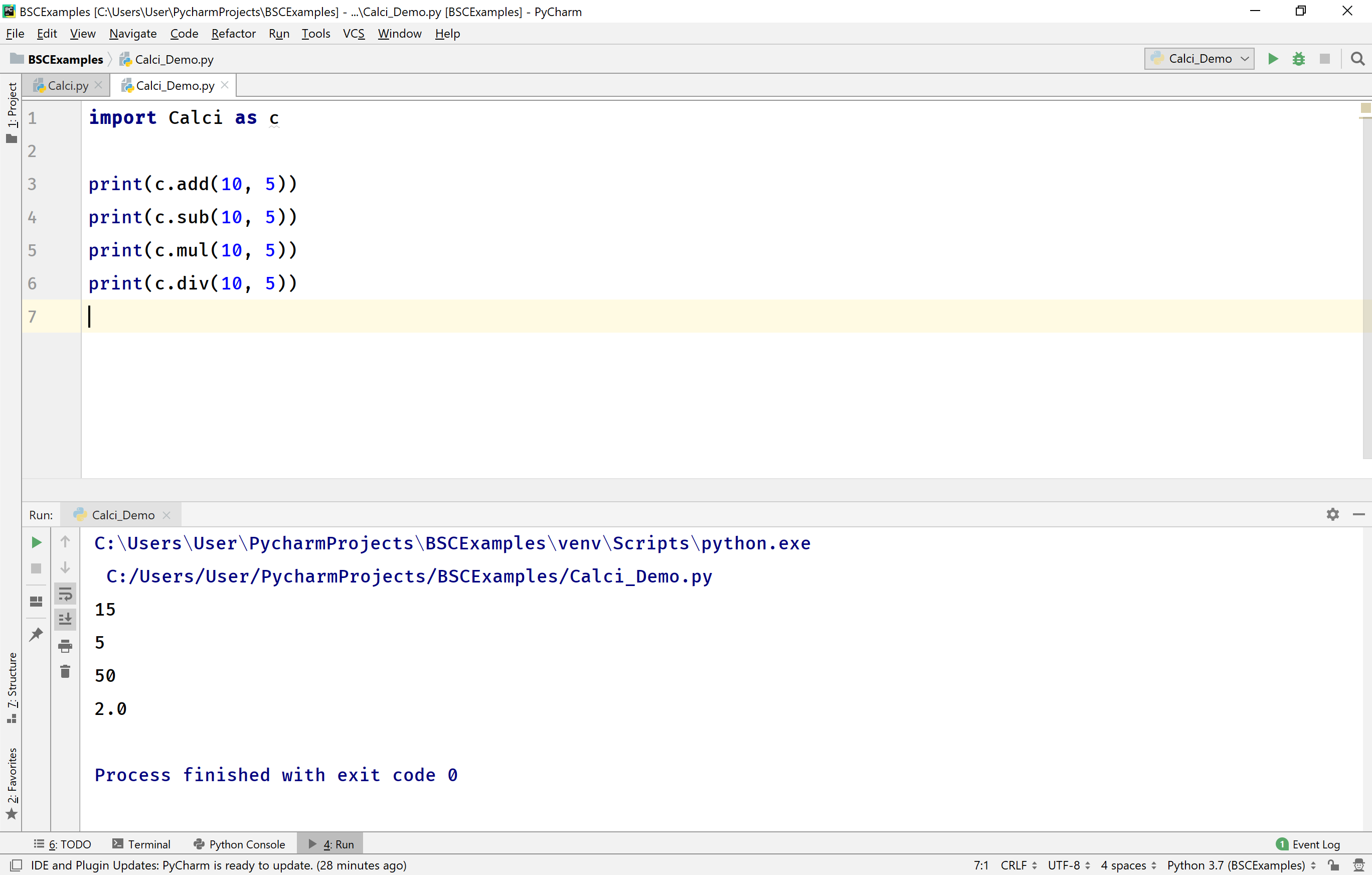
Task: Clear all output using the trash icon
Action: [x=65, y=671]
